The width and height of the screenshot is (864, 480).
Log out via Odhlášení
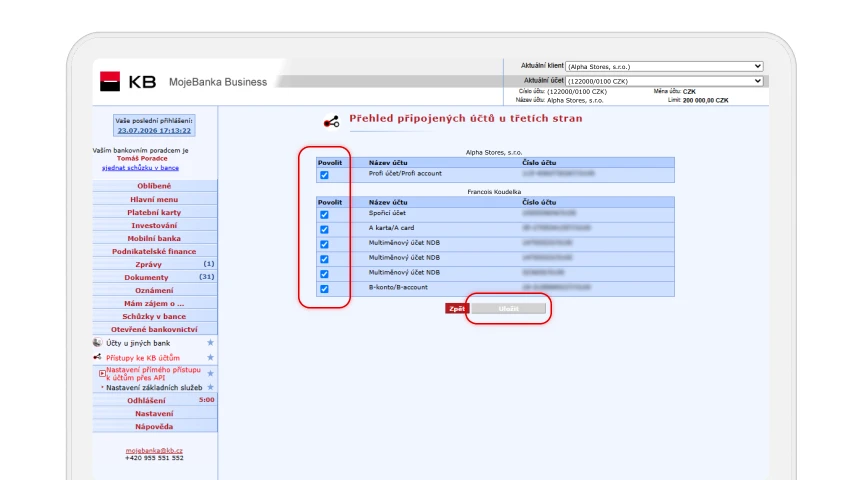coord(154,400)
